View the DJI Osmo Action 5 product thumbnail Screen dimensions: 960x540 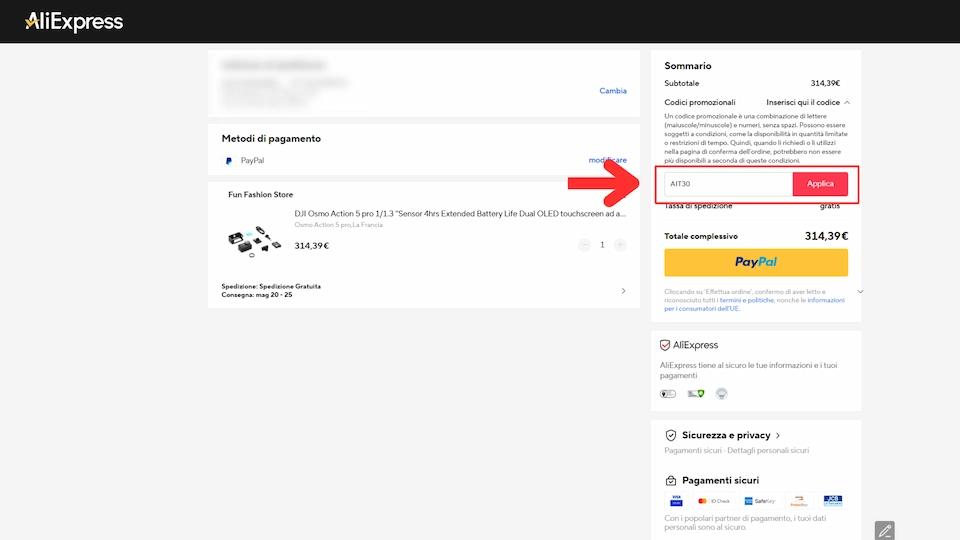(x=254, y=241)
